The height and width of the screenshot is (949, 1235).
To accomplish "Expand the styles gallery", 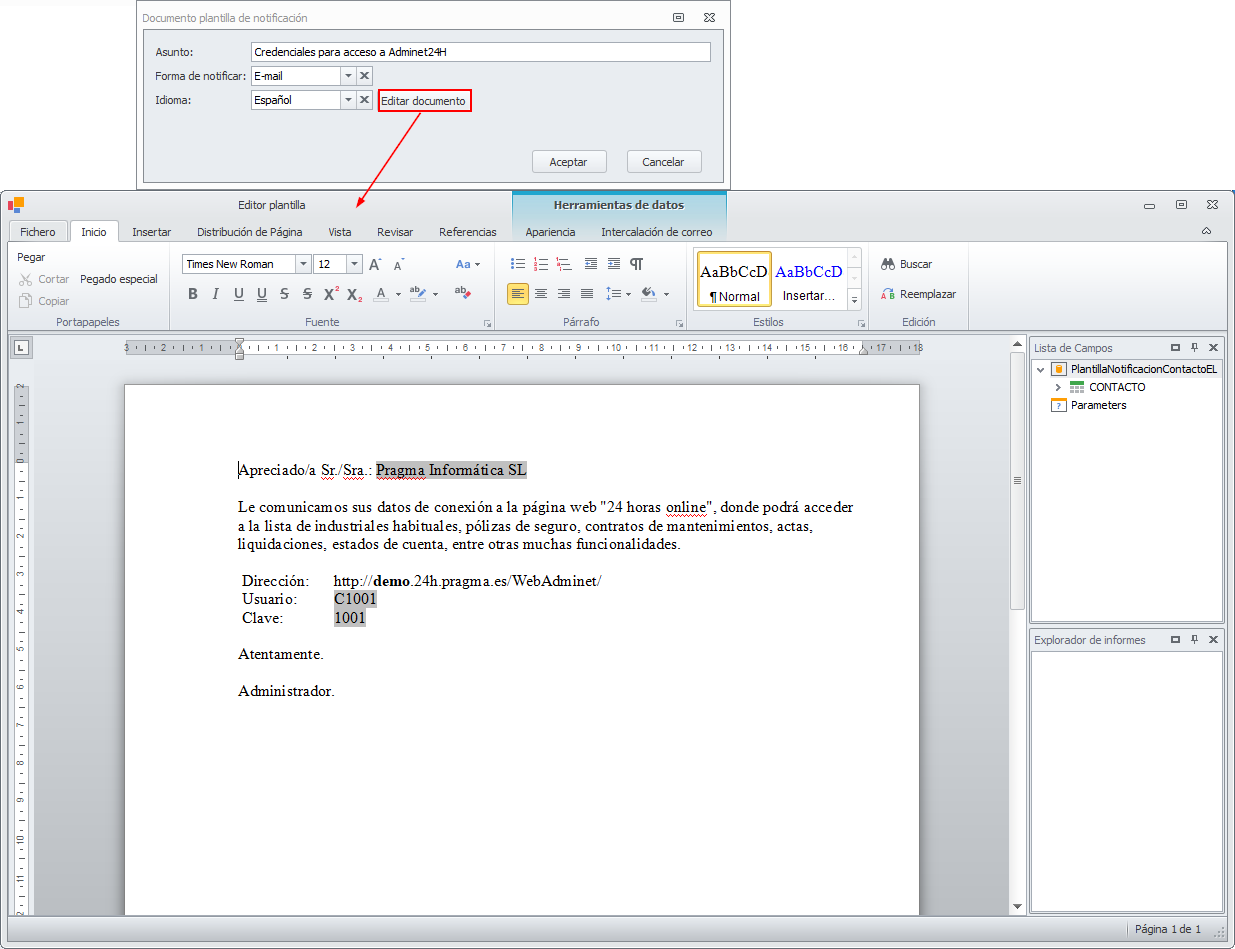I will (854, 299).
